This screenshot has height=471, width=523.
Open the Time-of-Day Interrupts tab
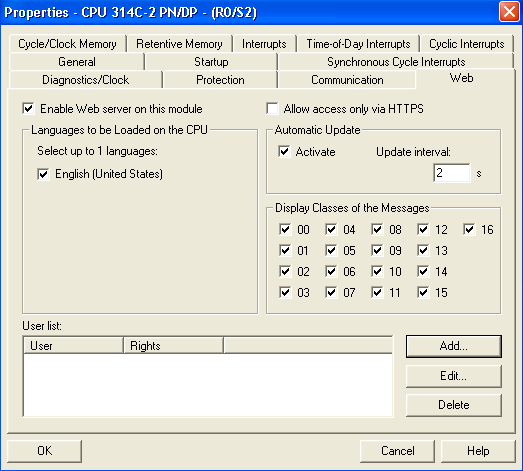pos(358,44)
